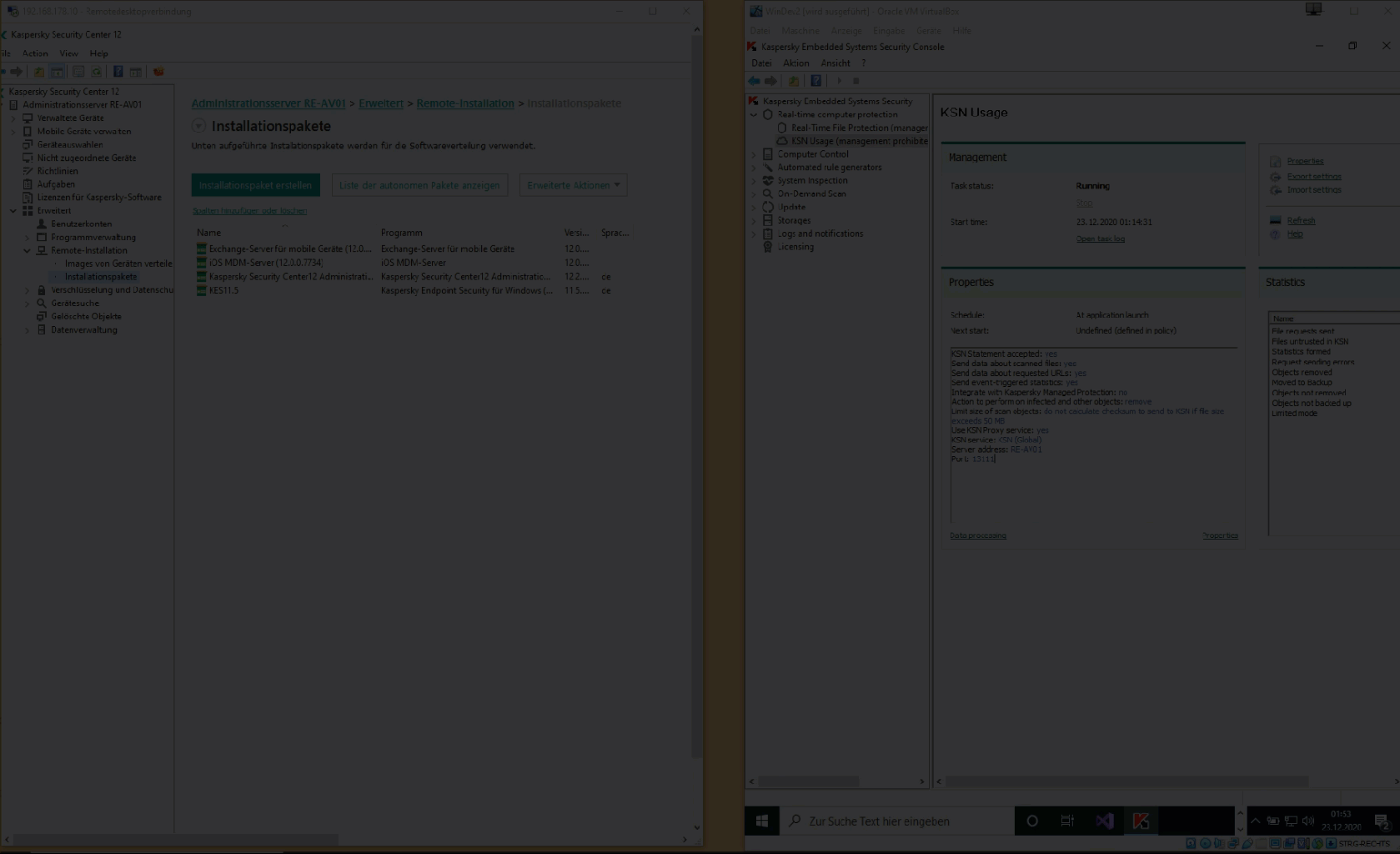Viewport: 1400px width, 854px height.
Task: Click the clock showing 01:53 in the VM taskbar
Action: tap(1341, 821)
